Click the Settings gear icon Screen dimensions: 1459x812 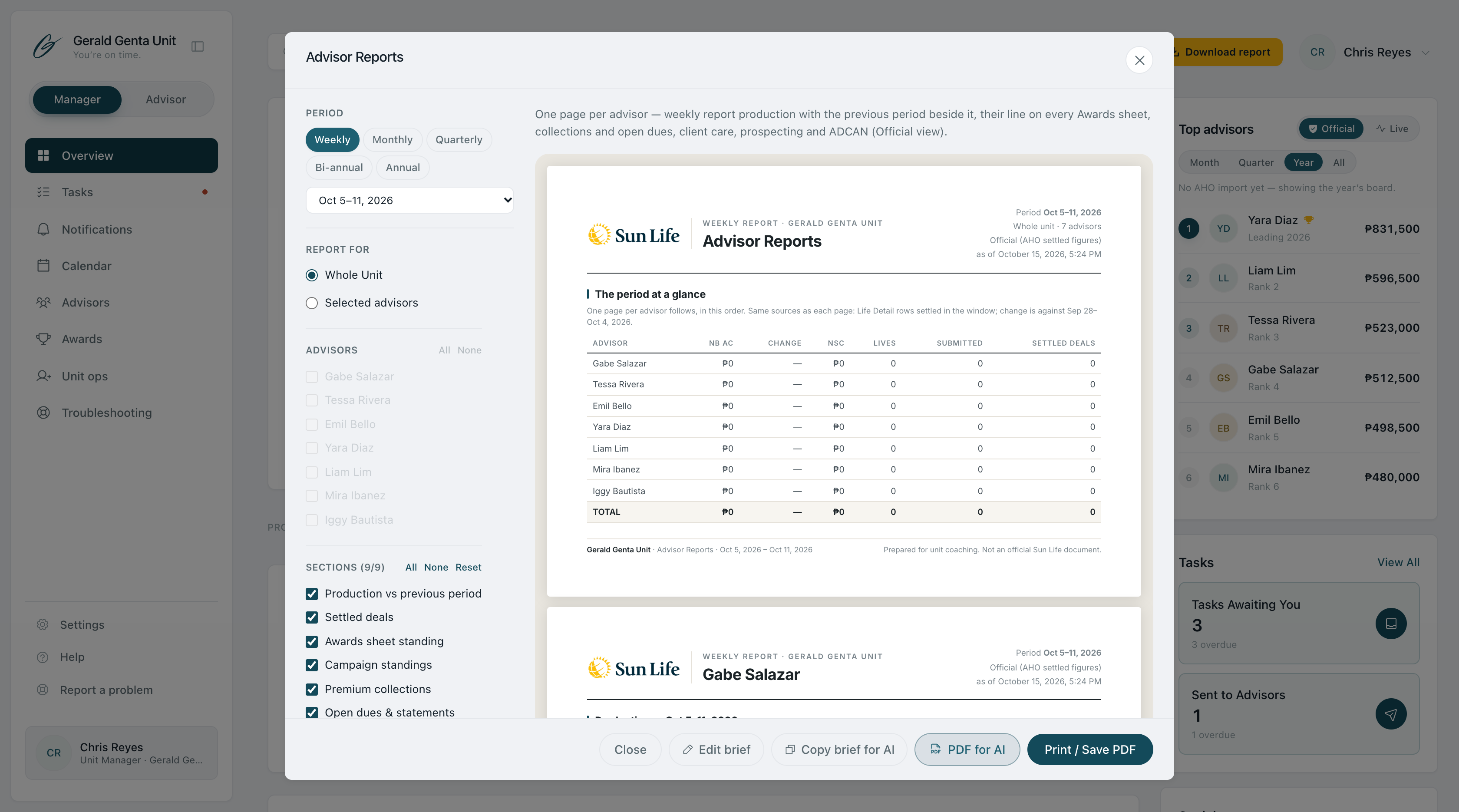43,624
